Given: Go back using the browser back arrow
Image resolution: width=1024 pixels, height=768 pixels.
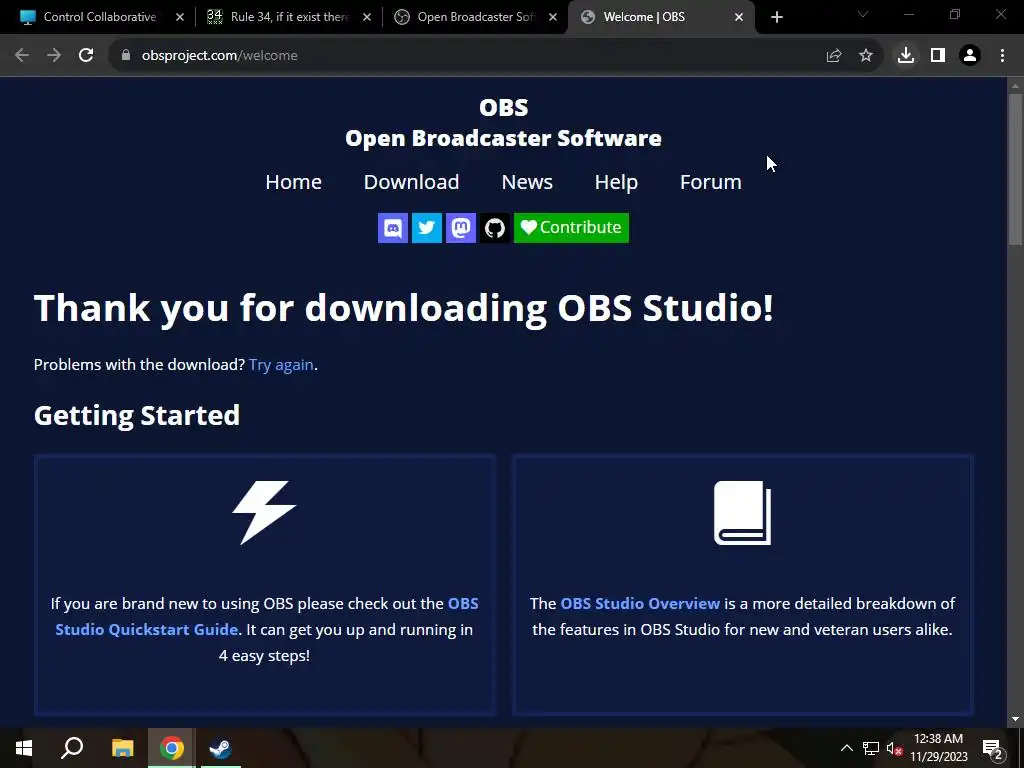Looking at the screenshot, I should pos(22,56).
